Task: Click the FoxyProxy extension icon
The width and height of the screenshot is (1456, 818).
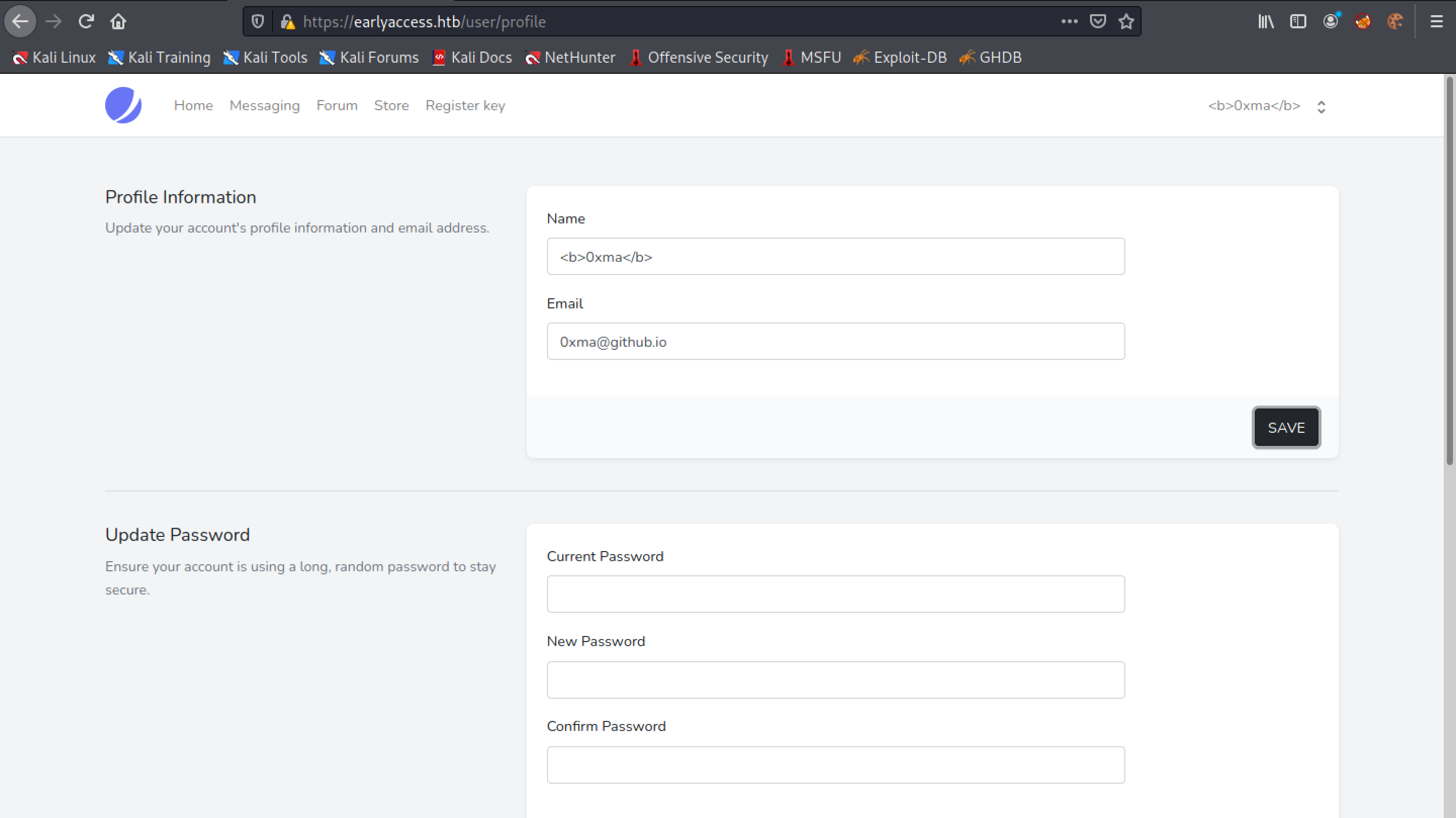Action: [x=1363, y=21]
